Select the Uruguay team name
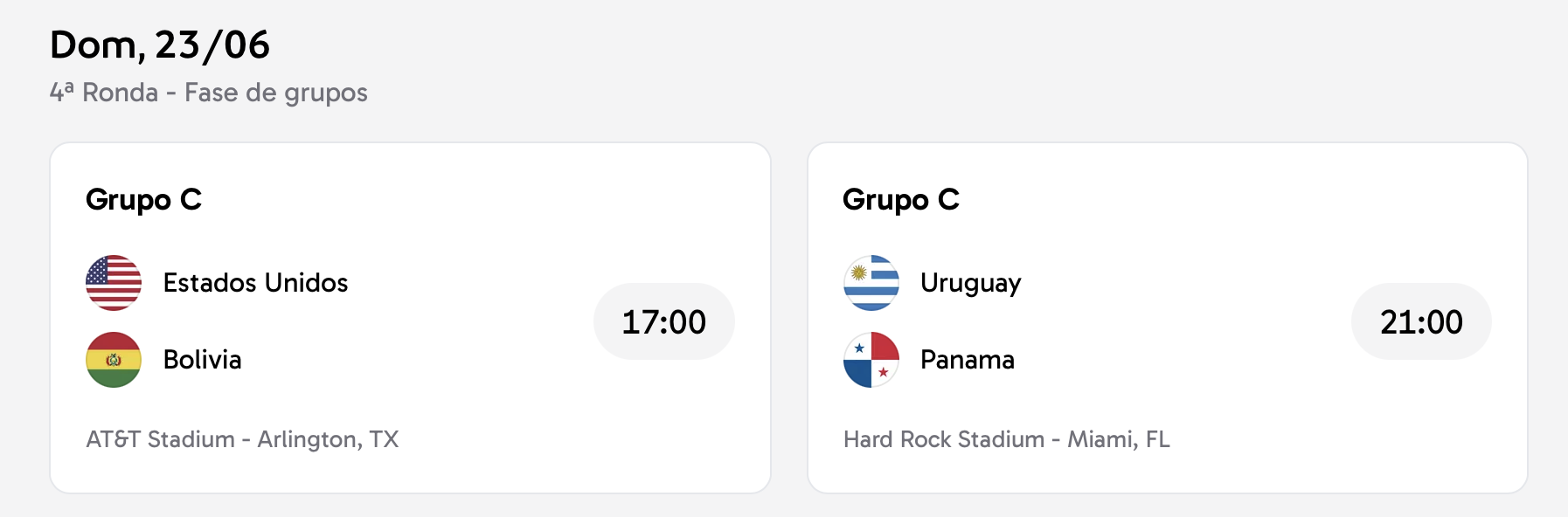 click(970, 283)
